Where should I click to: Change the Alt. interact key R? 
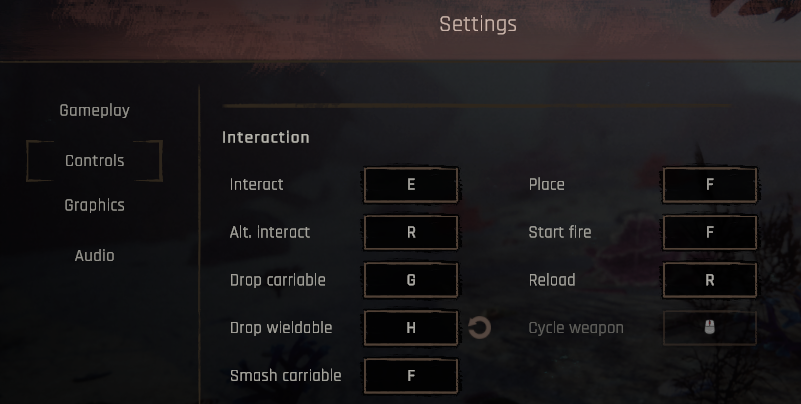(411, 232)
